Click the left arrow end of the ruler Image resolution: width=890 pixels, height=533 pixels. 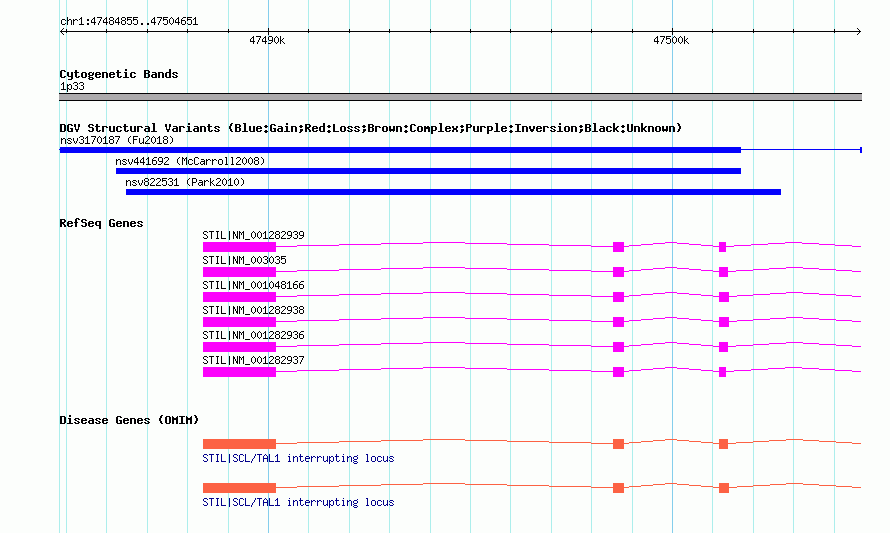coord(62,32)
